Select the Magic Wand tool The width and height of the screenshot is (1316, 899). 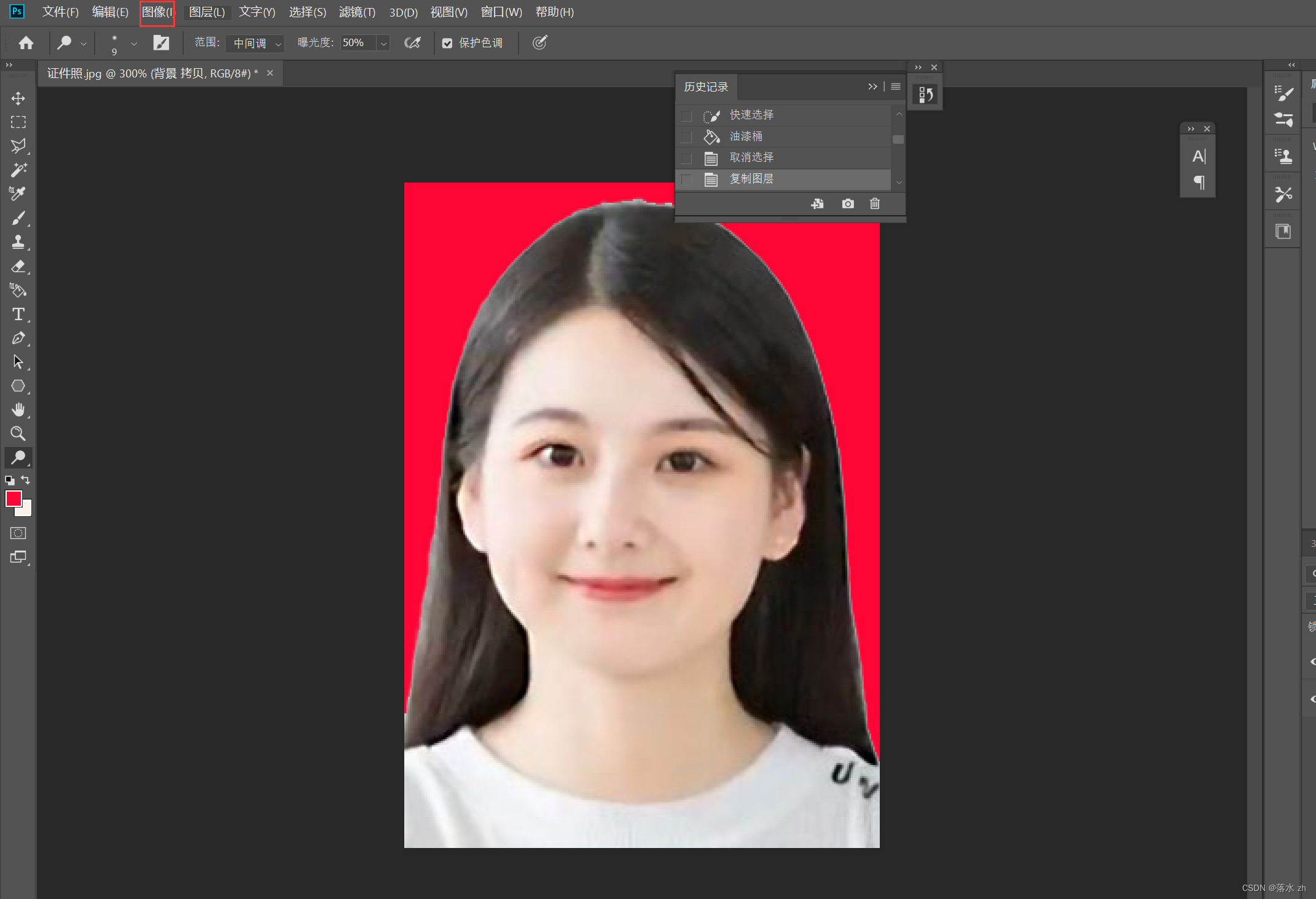pyautogui.click(x=18, y=170)
